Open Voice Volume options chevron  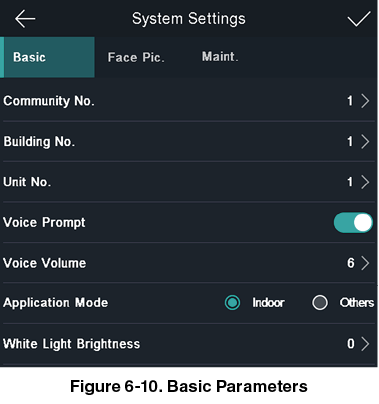pyautogui.click(x=365, y=263)
